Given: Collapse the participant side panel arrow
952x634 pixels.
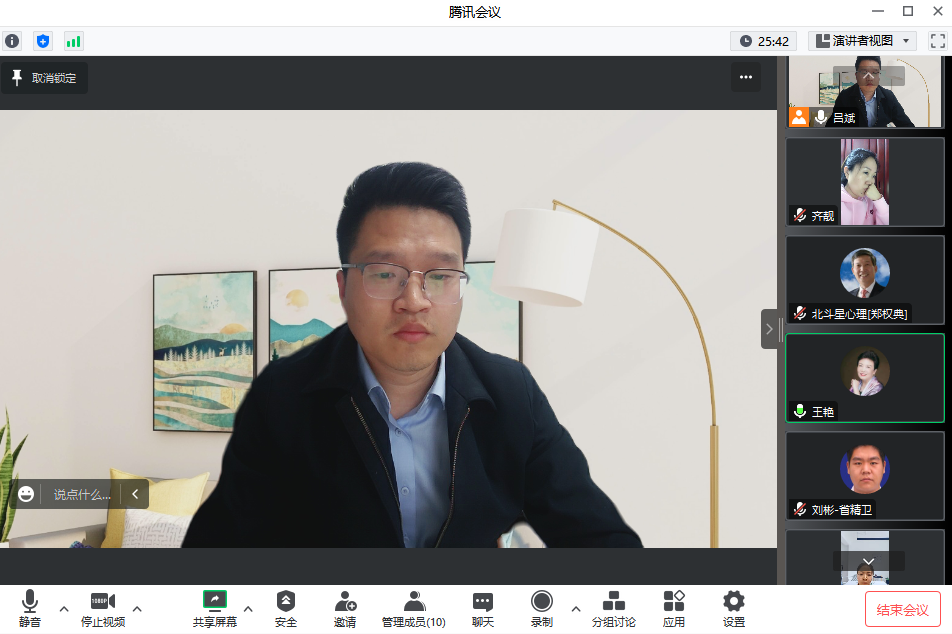Looking at the screenshot, I should (x=769, y=329).
